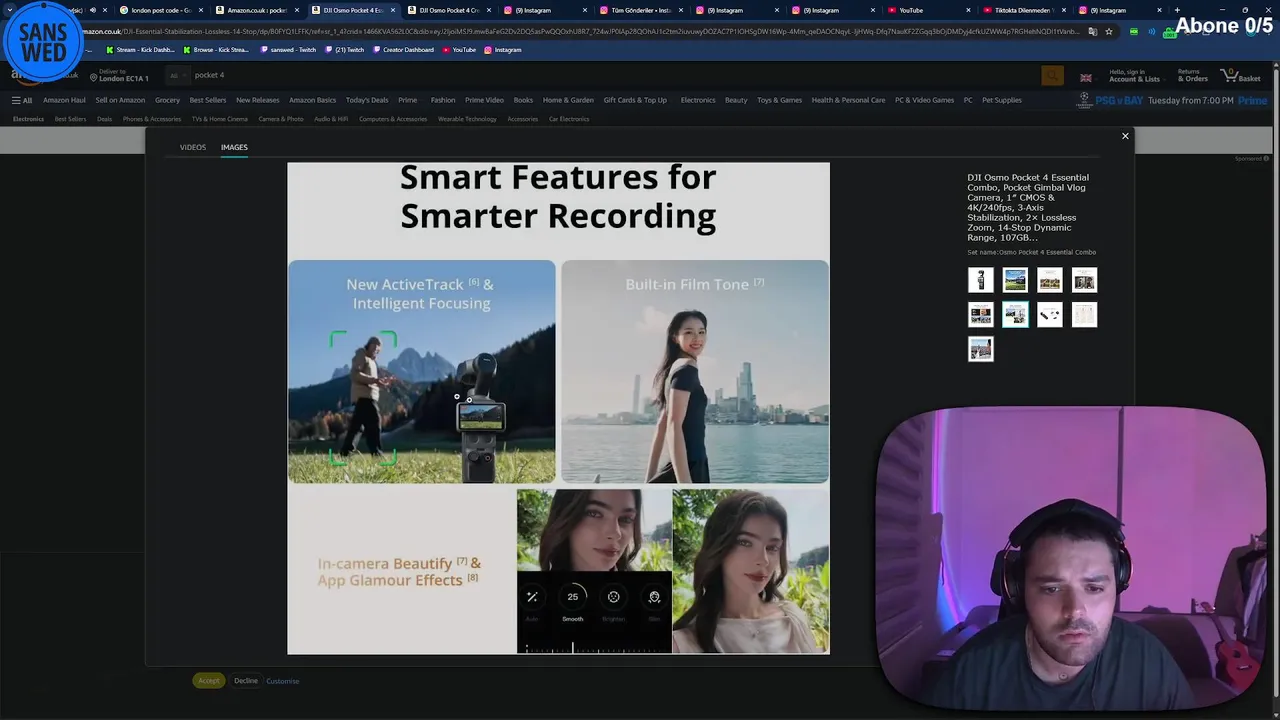Click the orange Amazon search button
The height and width of the screenshot is (720, 1280).
pyautogui.click(x=1052, y=76)
